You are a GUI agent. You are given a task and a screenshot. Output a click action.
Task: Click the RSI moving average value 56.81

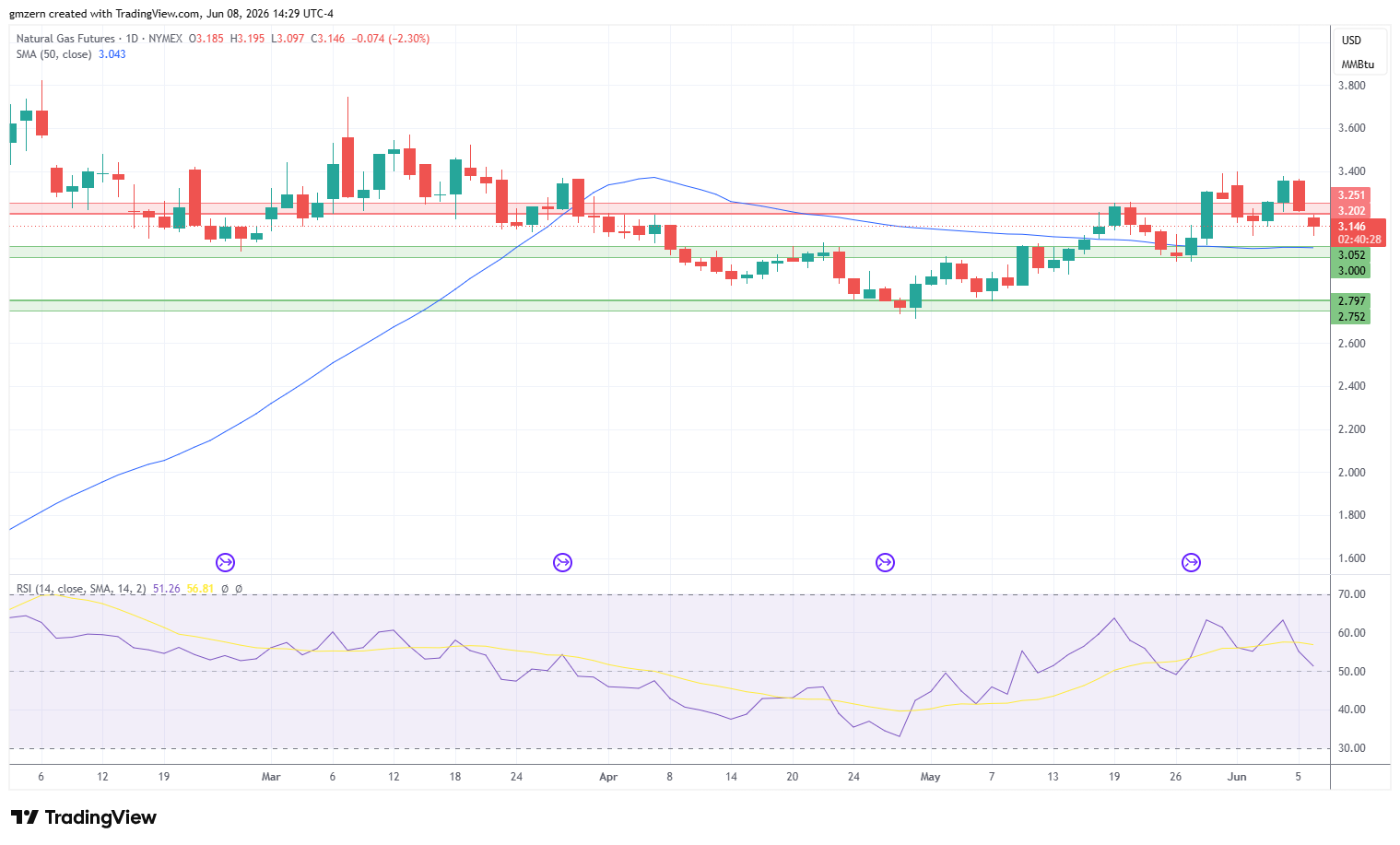click(x=200, y=589)
